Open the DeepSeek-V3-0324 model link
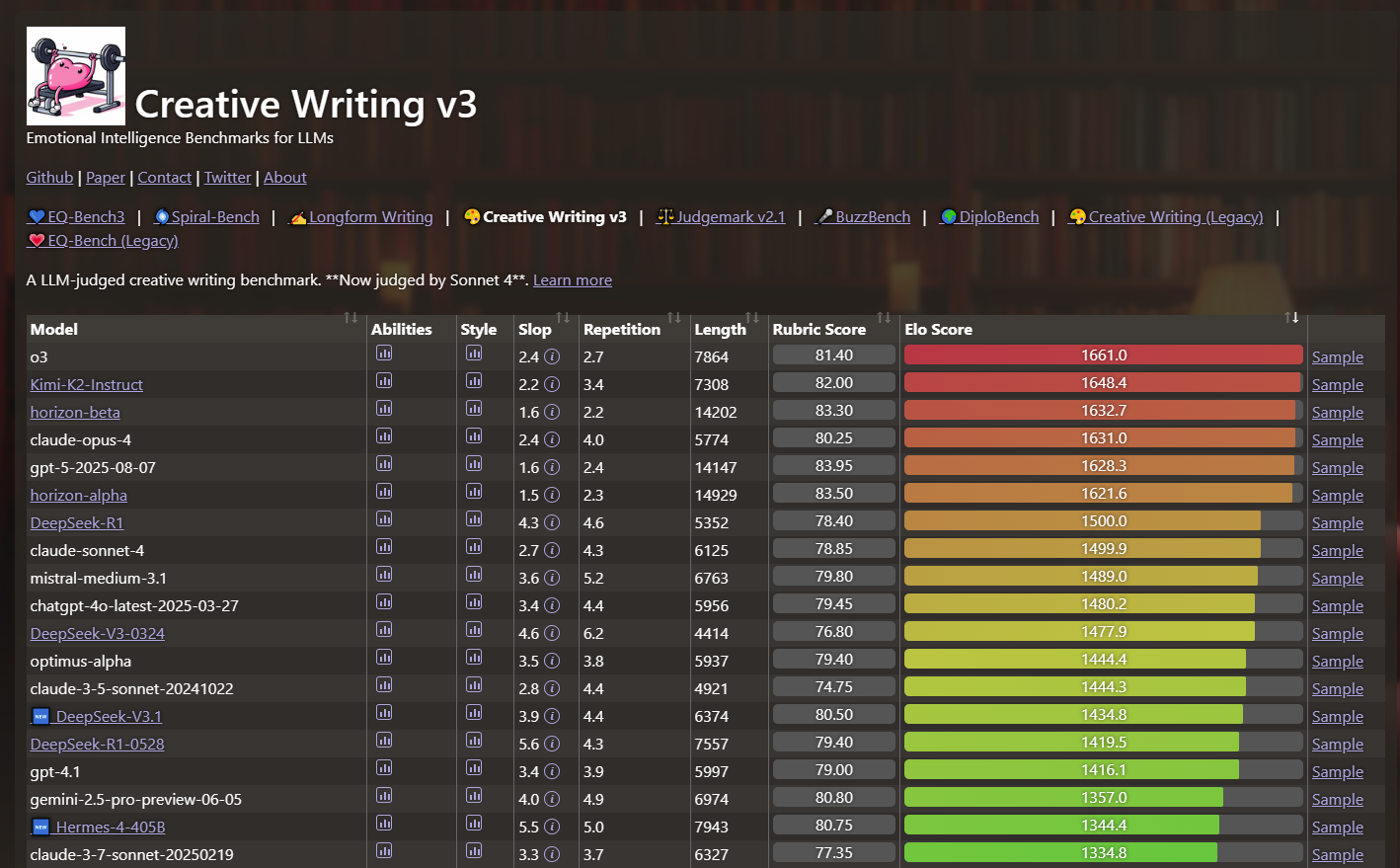The height and width of the screenshot is (868, 1400). click(x=98, y=634)
